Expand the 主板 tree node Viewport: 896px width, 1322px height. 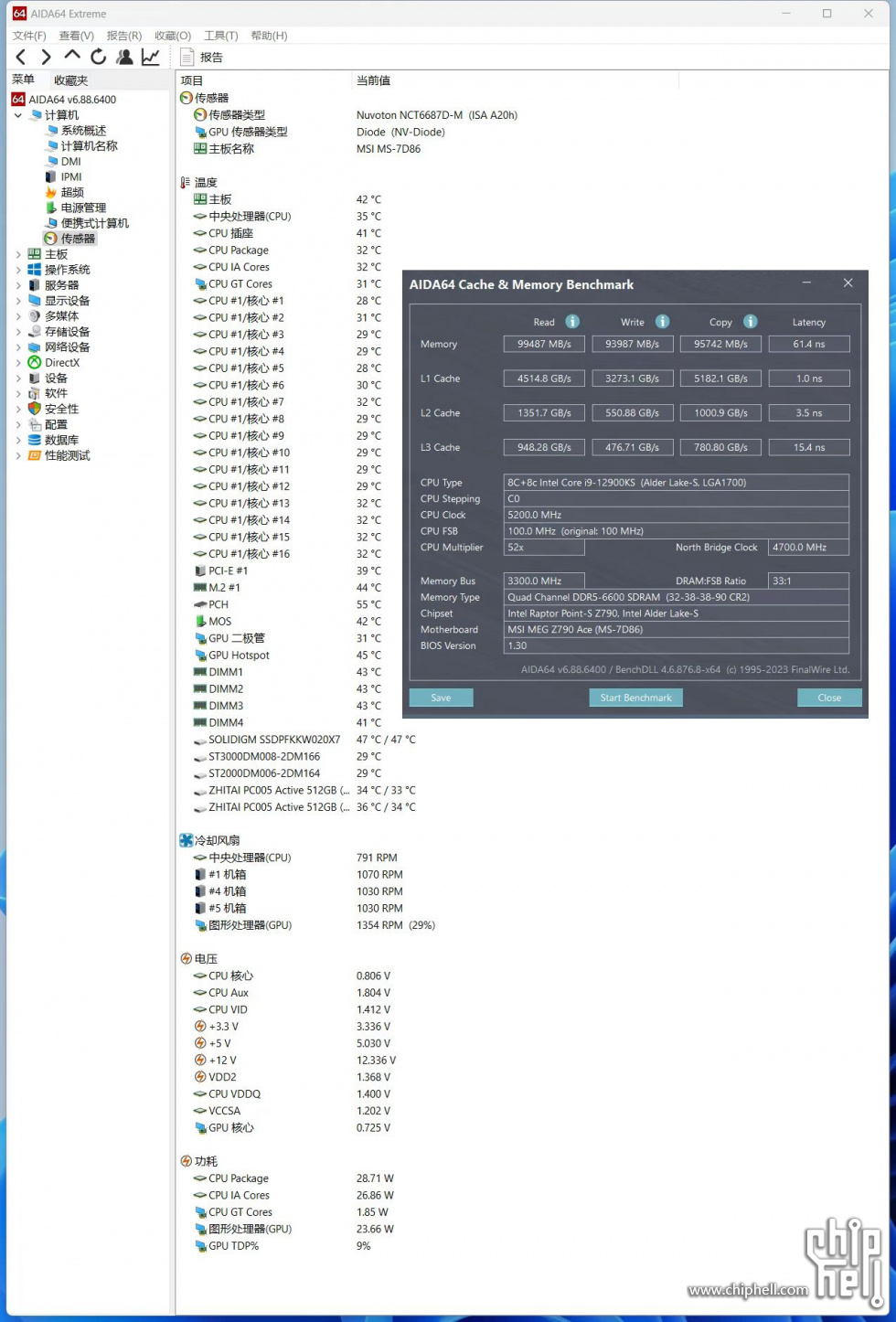[18, 254]
